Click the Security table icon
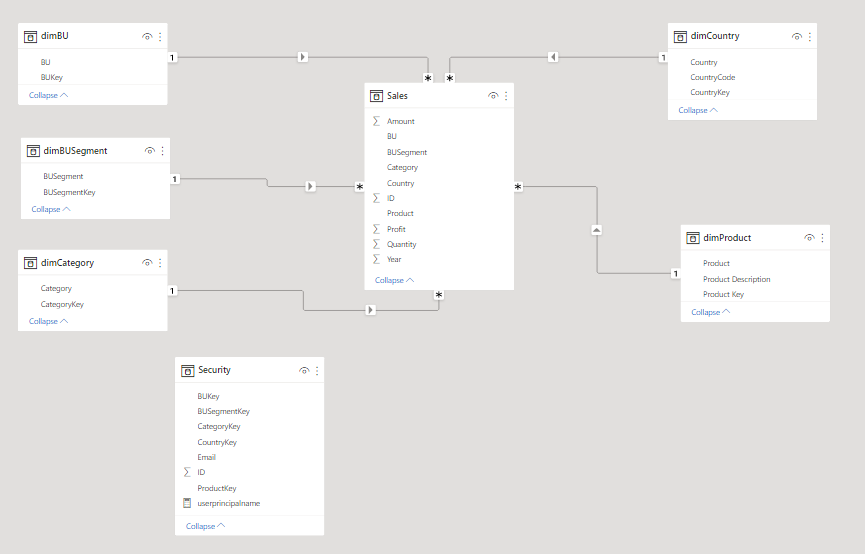Image resolution: width=865 pixels, height=554 pixels. 188,371
